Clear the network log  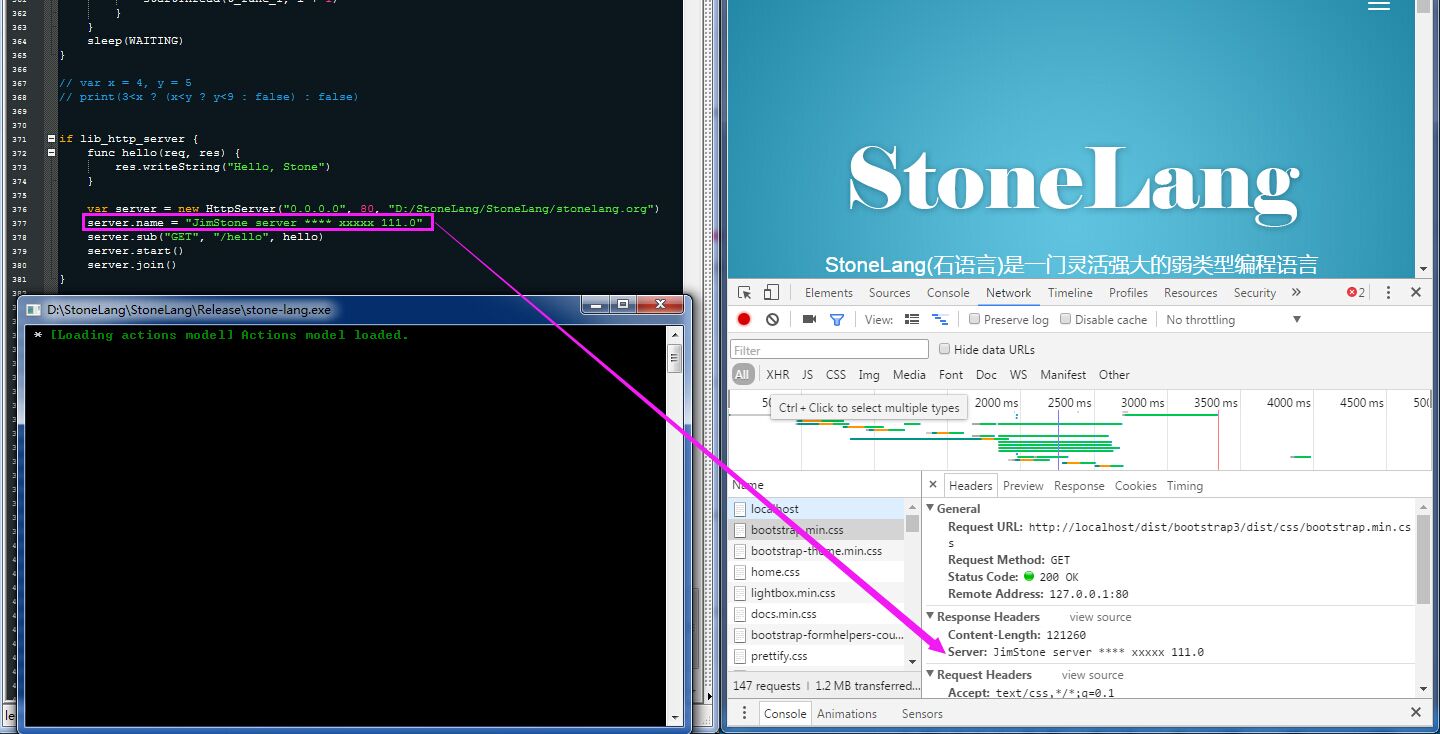pyautogui.click(x=772, y=320)
